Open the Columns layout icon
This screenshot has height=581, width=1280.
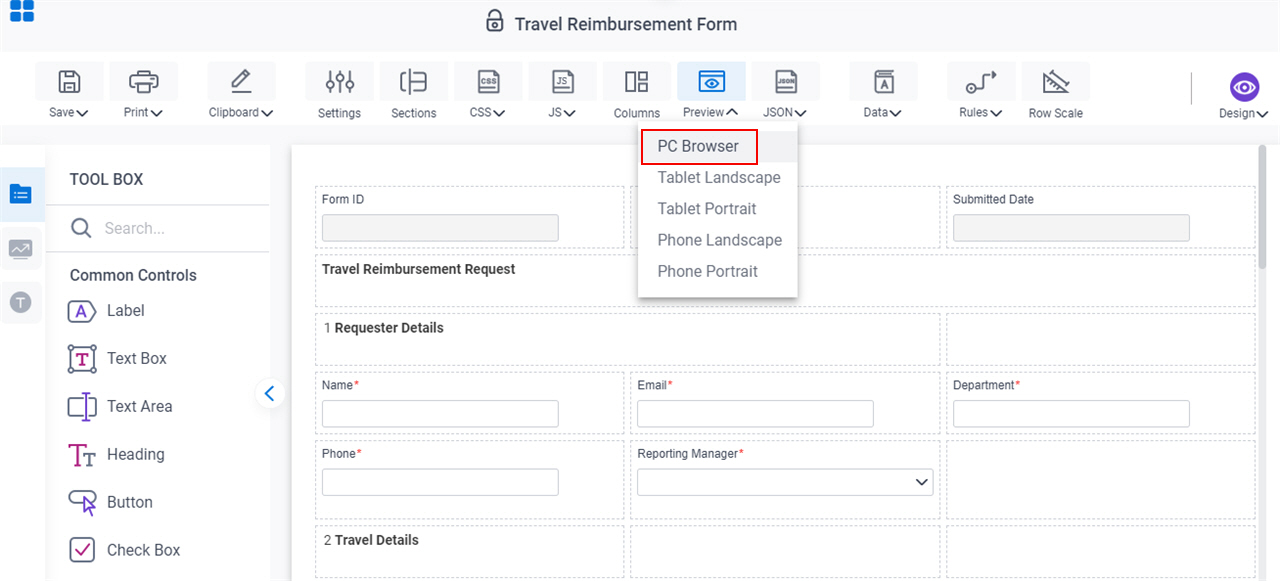637,82
